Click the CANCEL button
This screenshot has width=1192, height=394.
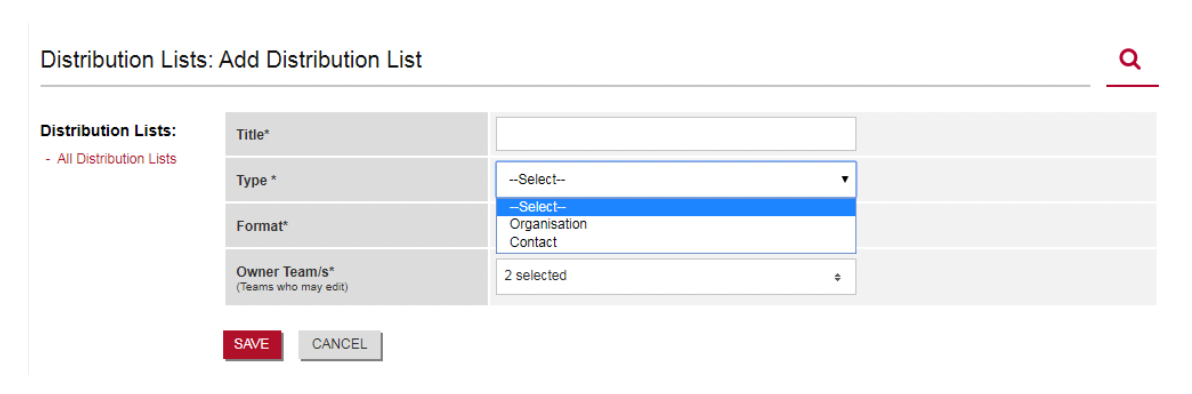pos(340,345)
